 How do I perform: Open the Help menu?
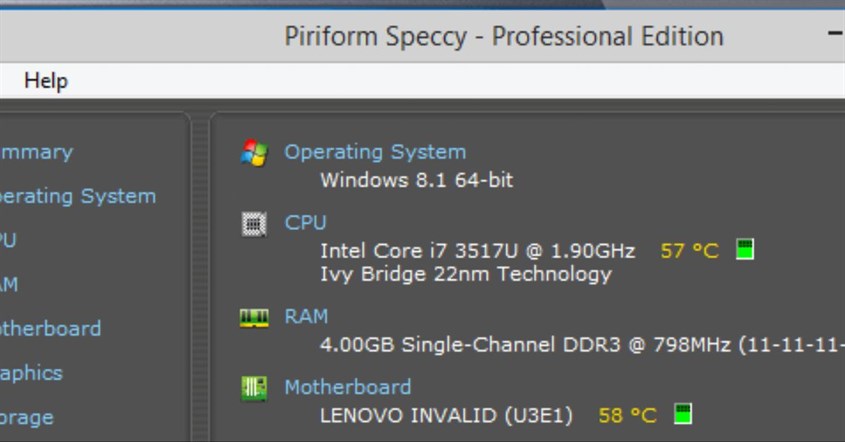46,81
